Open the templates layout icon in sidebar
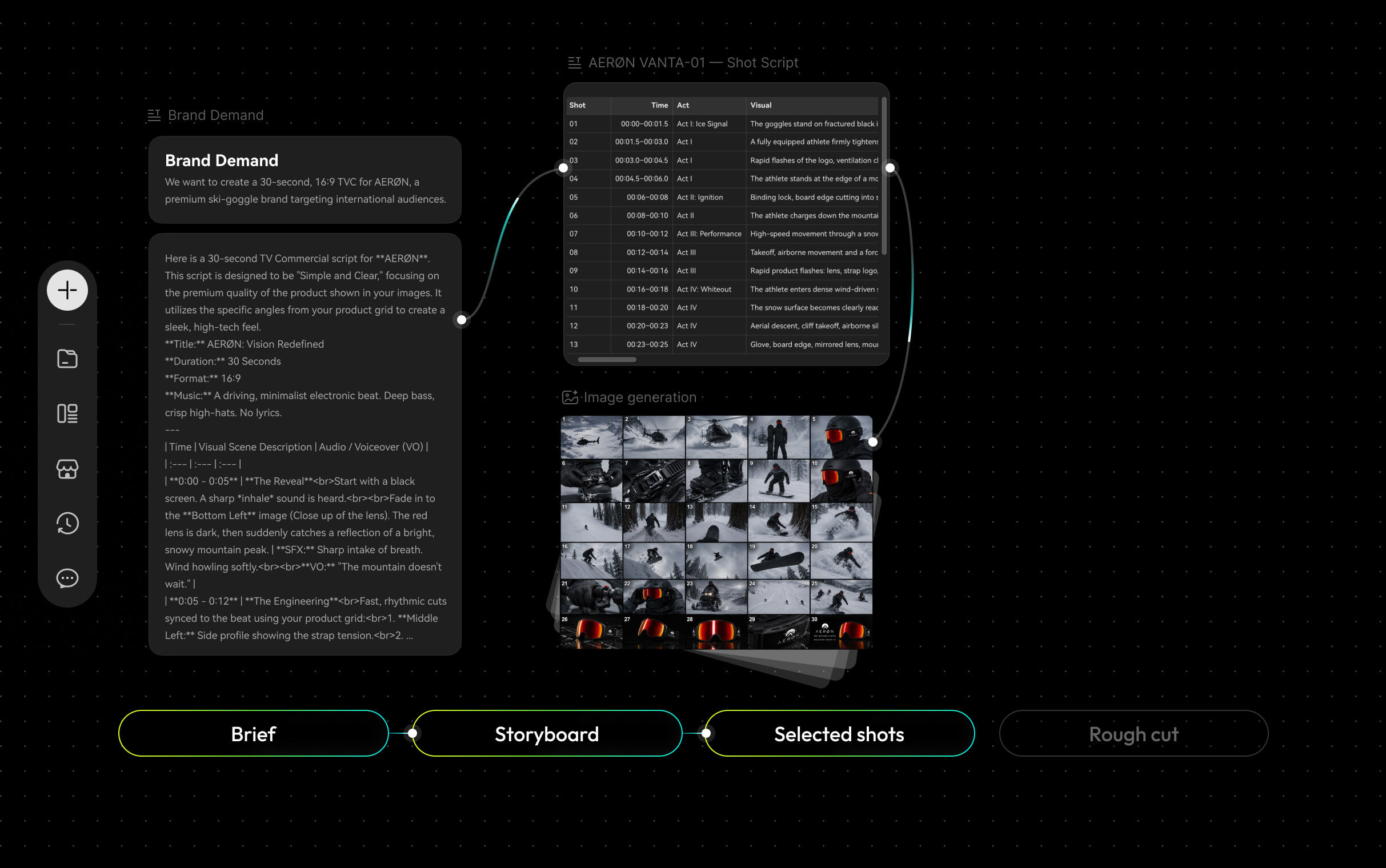 pyautogui.click(x=67, y=413)
